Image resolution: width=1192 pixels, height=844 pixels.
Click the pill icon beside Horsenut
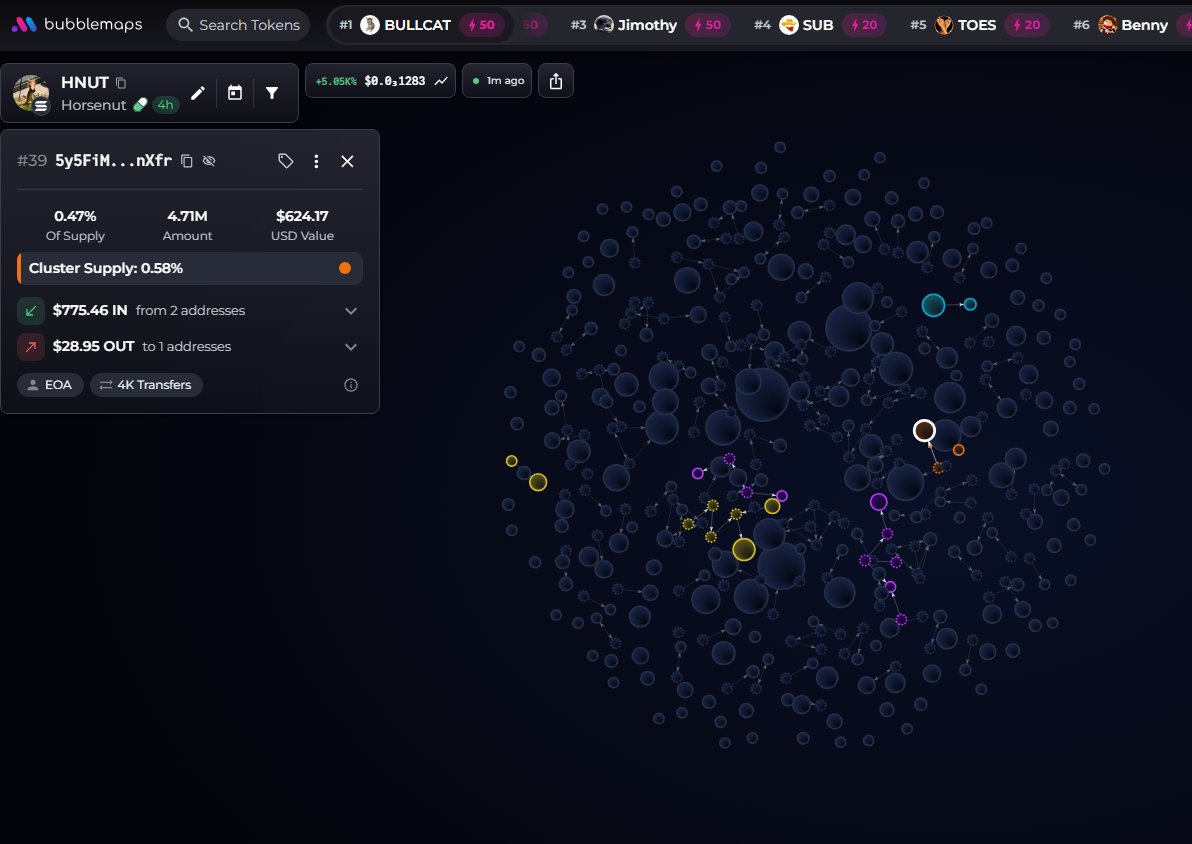coord(140,105)
